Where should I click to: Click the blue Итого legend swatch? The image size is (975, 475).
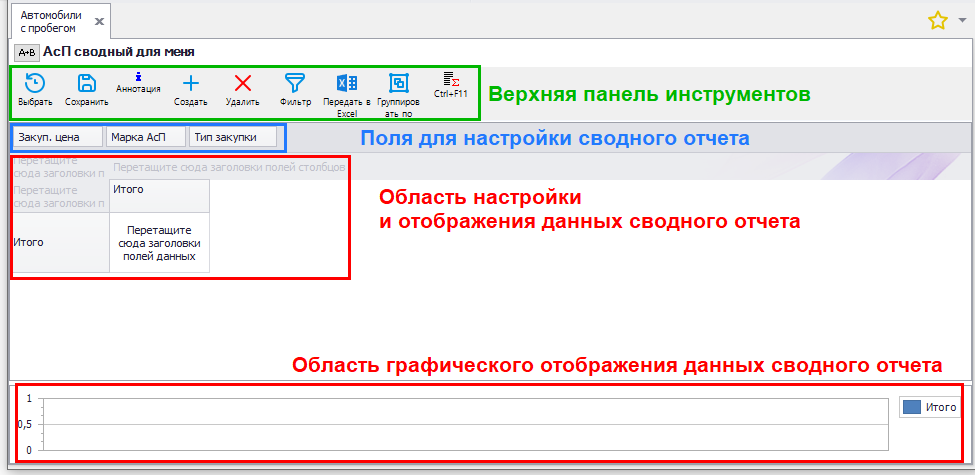click(x=911, y=407)
